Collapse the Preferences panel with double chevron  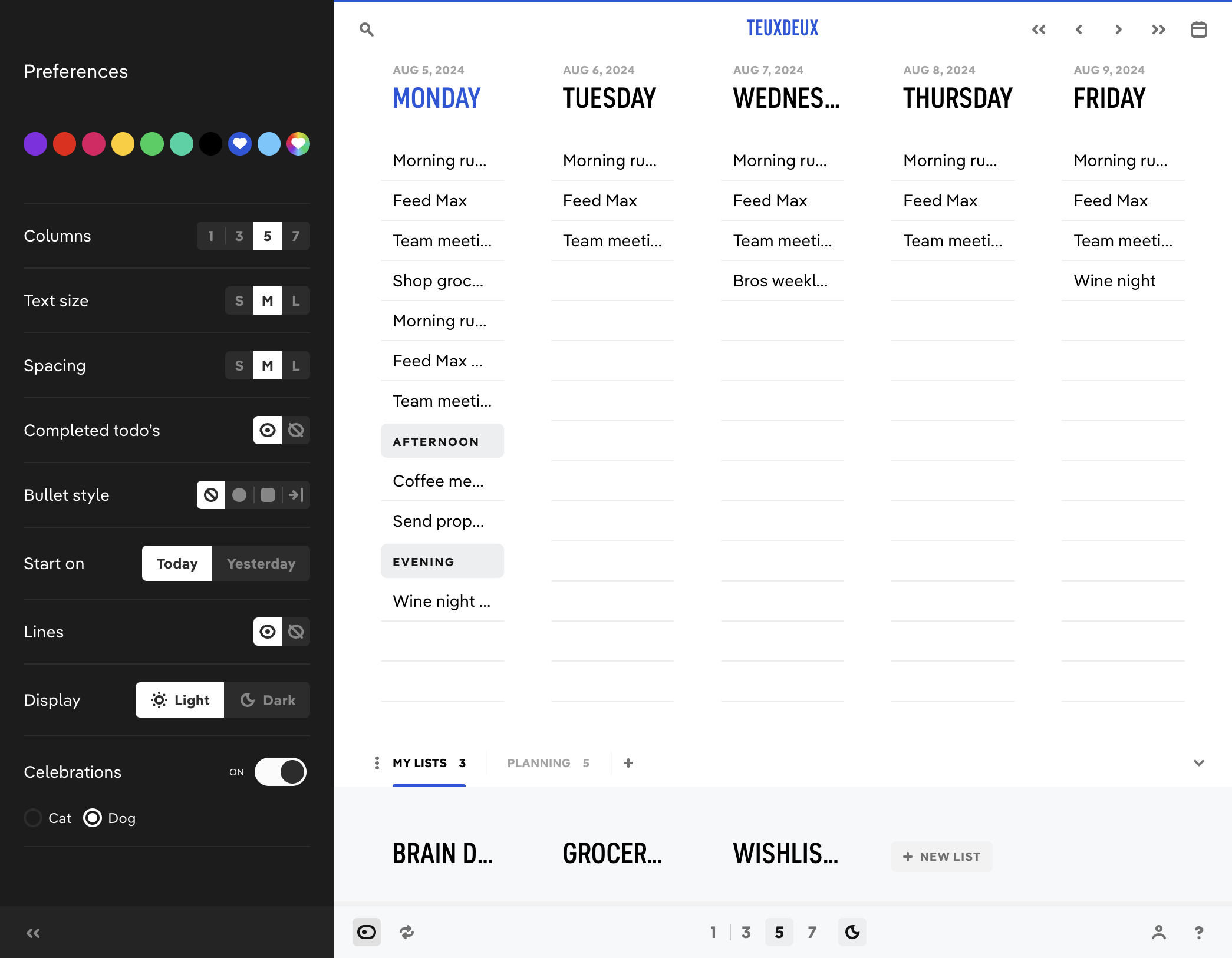pos(33,933)
